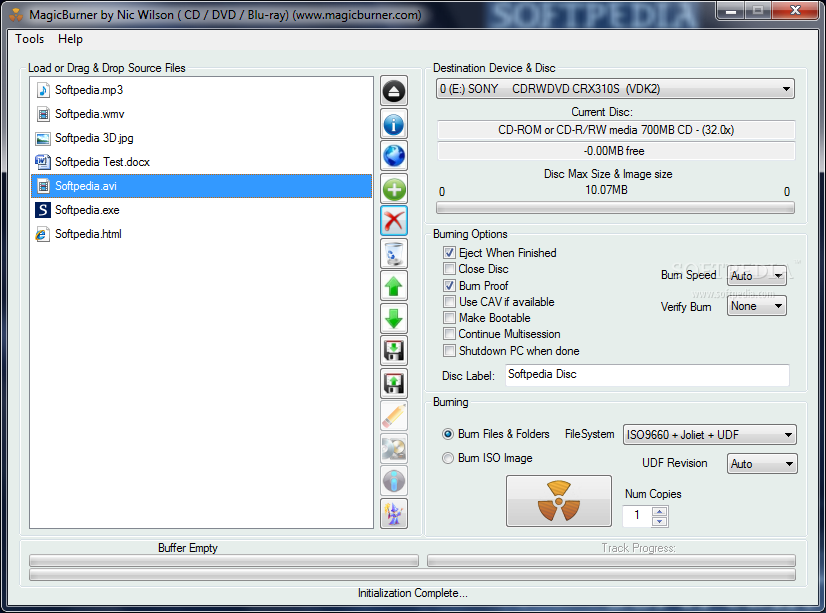Click the CD-ROM or CD-R/RW media text
The height and width of the screenshot is (613, 826).
point(616,130)
